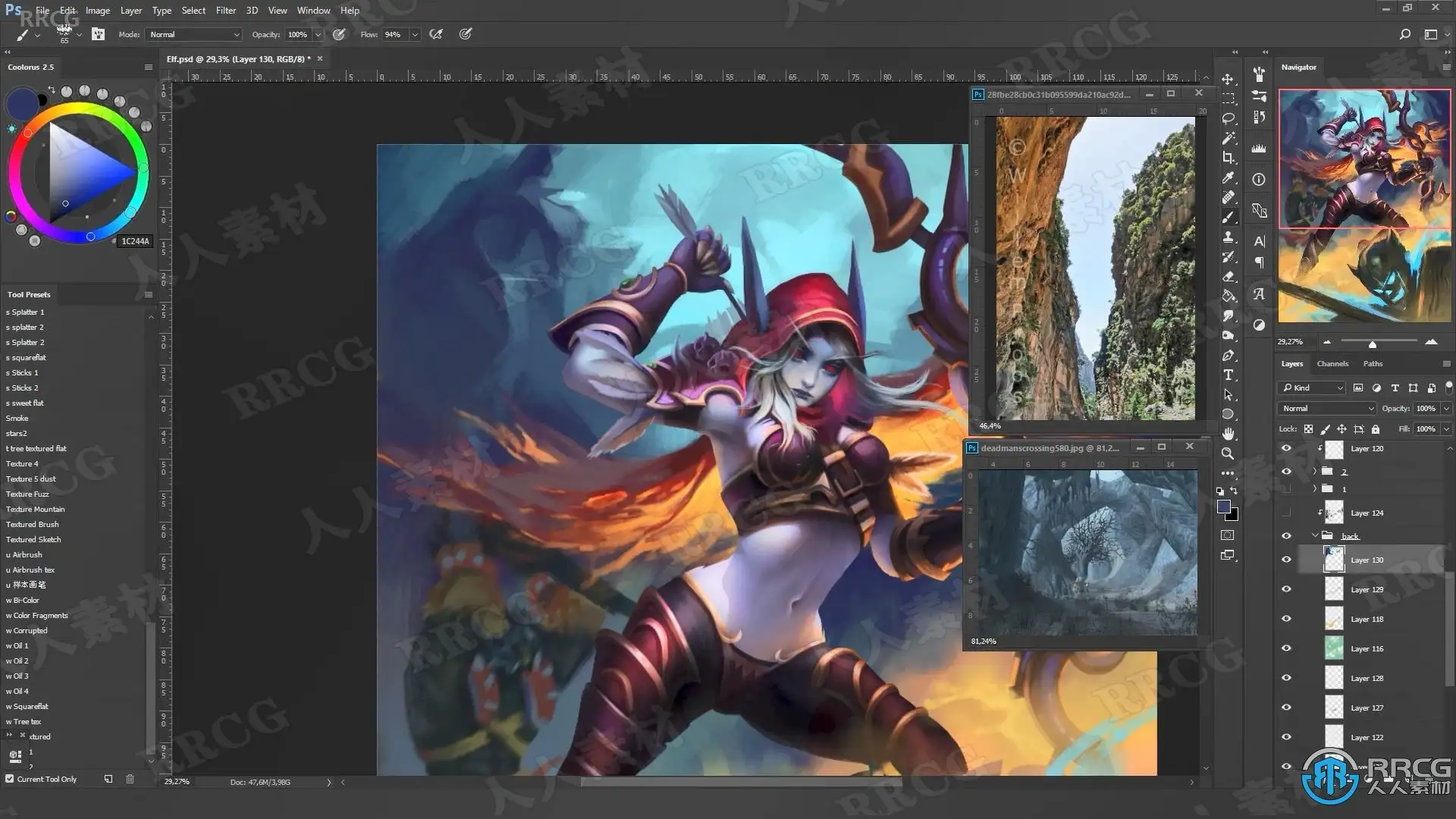Toggle Quick Mask mode

(x=1228, y=535)
